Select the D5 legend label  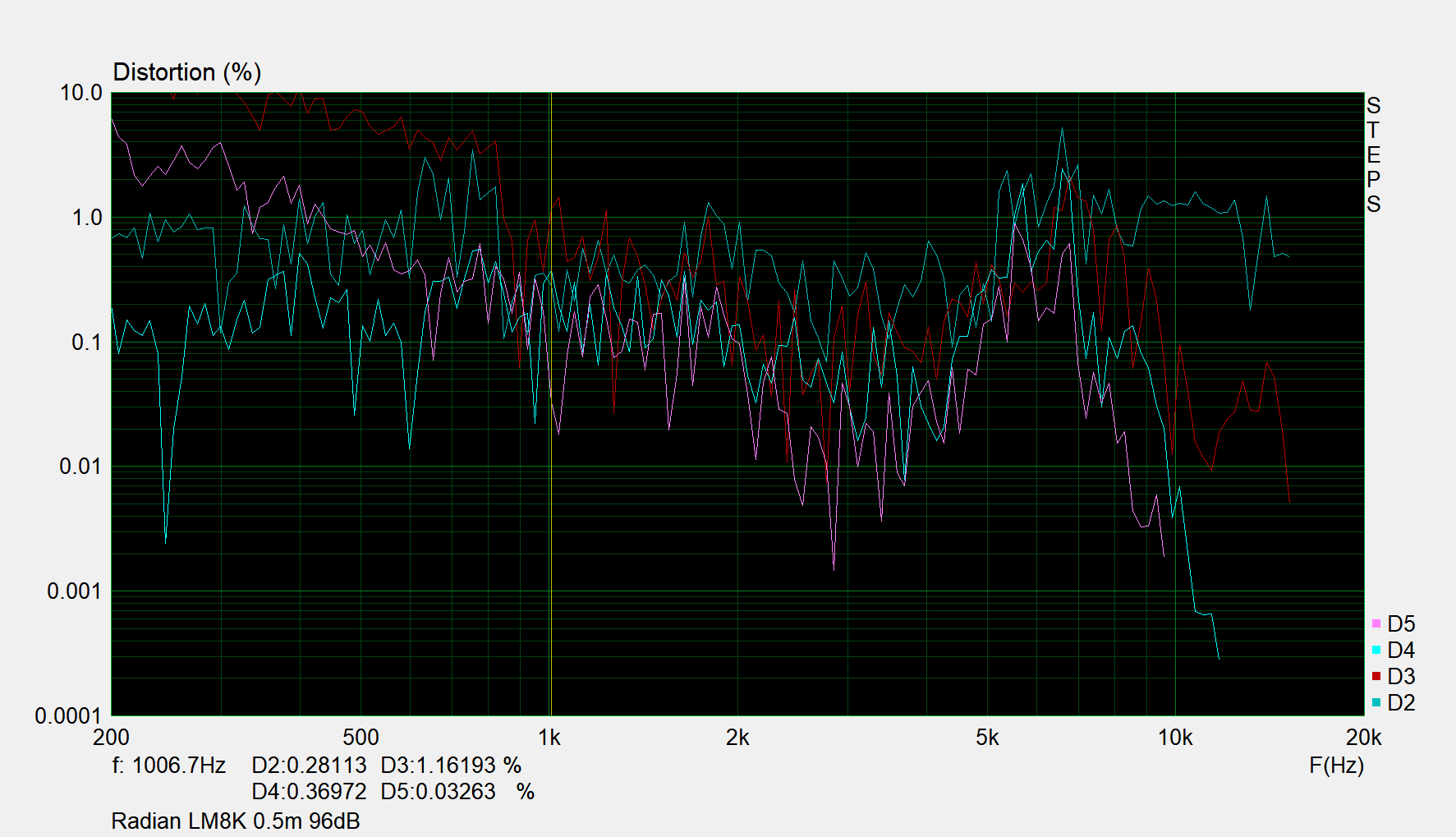coord(1401,624)
